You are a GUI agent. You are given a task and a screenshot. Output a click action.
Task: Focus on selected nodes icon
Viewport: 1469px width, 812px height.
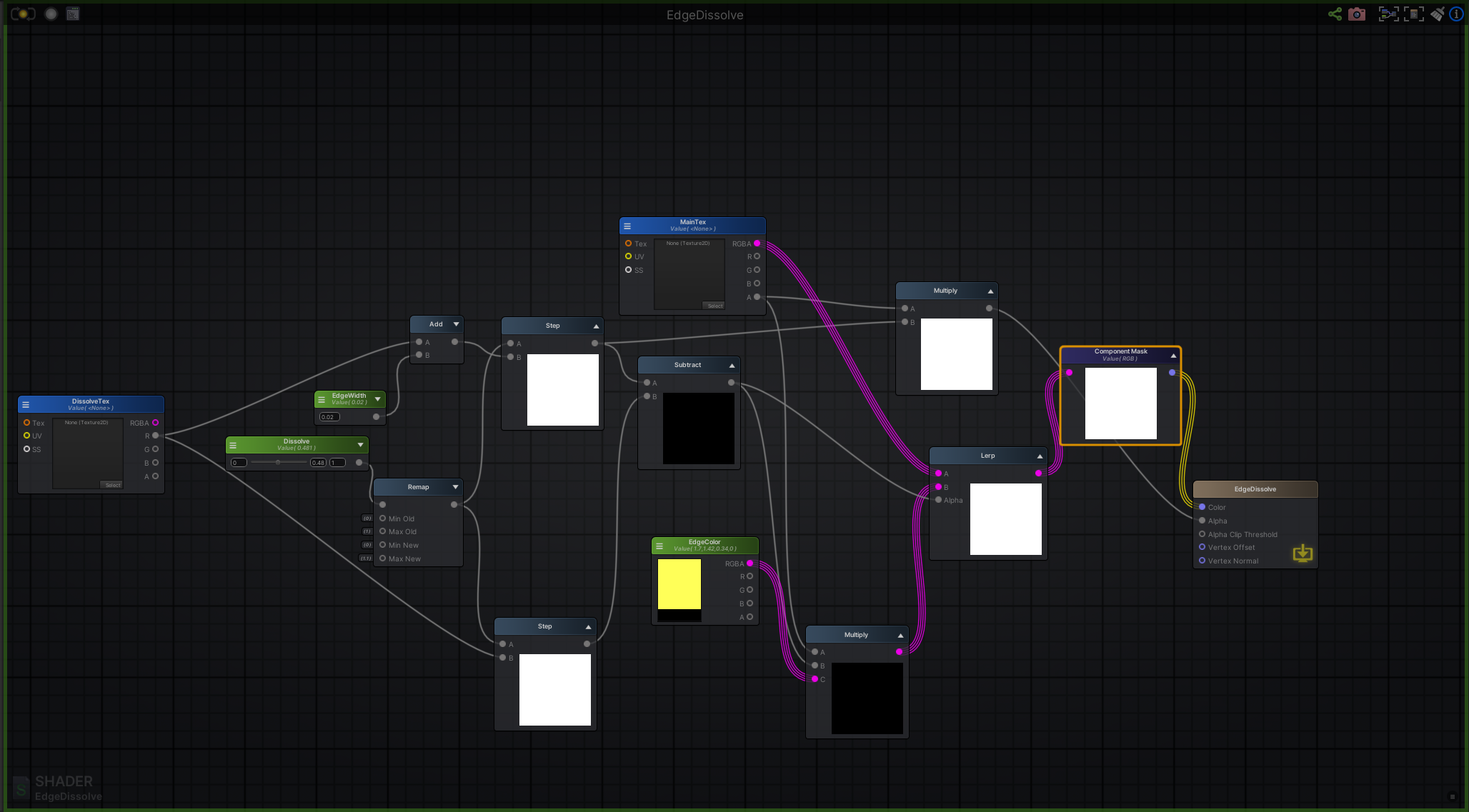click(x=1388, y=14)
